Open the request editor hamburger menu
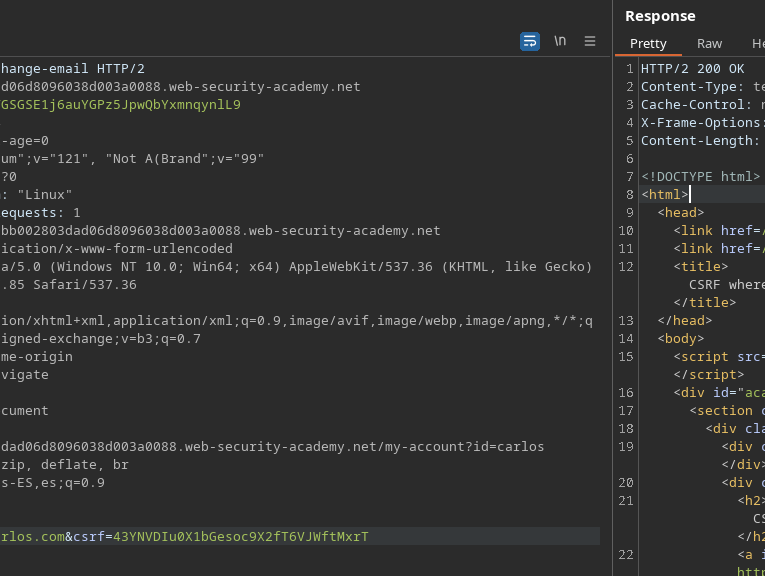The image size is (765, 576). [590, 41]
